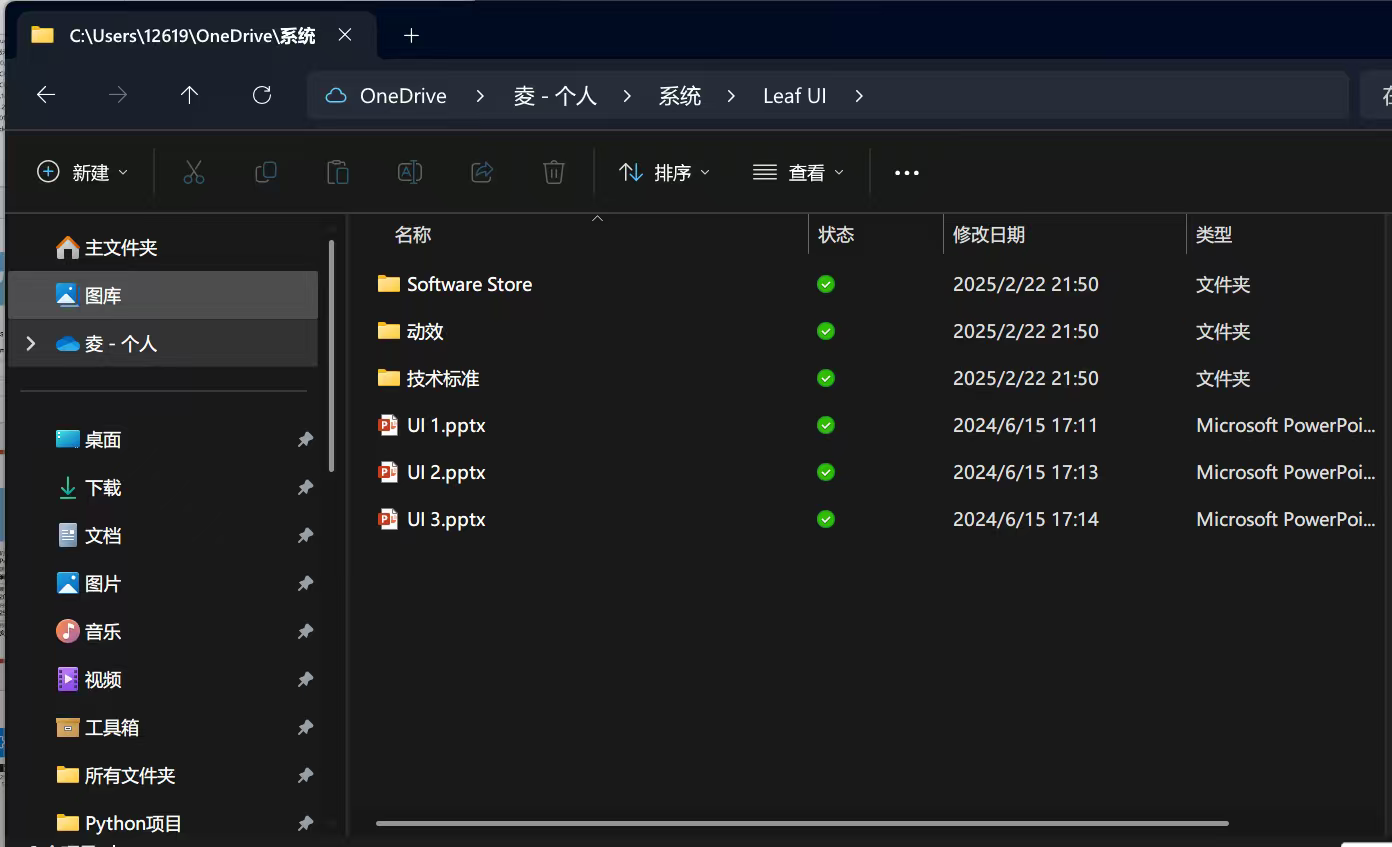Sort by the 修改日期 column header
Image resolution: width=1392 pixels, height=847 pixels.
(x=989, y=235)
